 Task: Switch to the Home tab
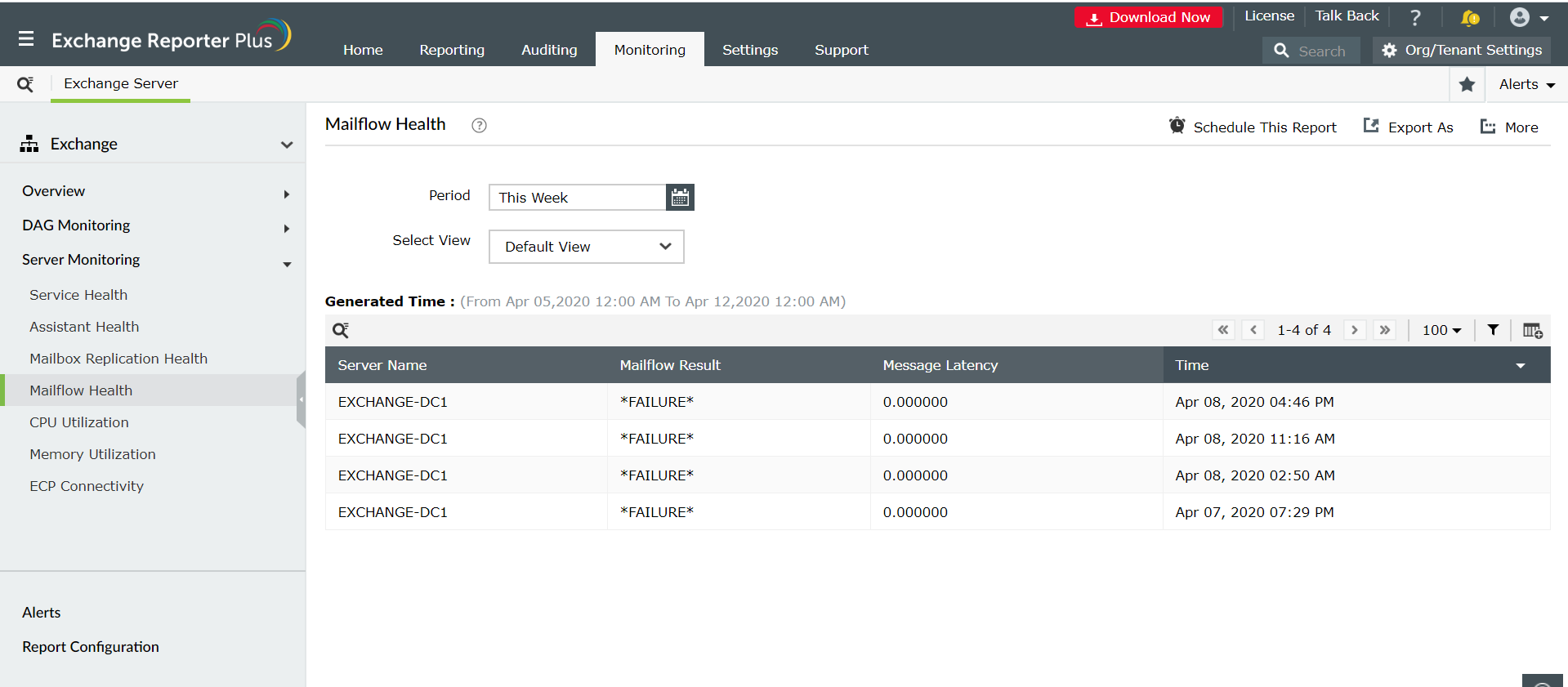pos(363,50)
